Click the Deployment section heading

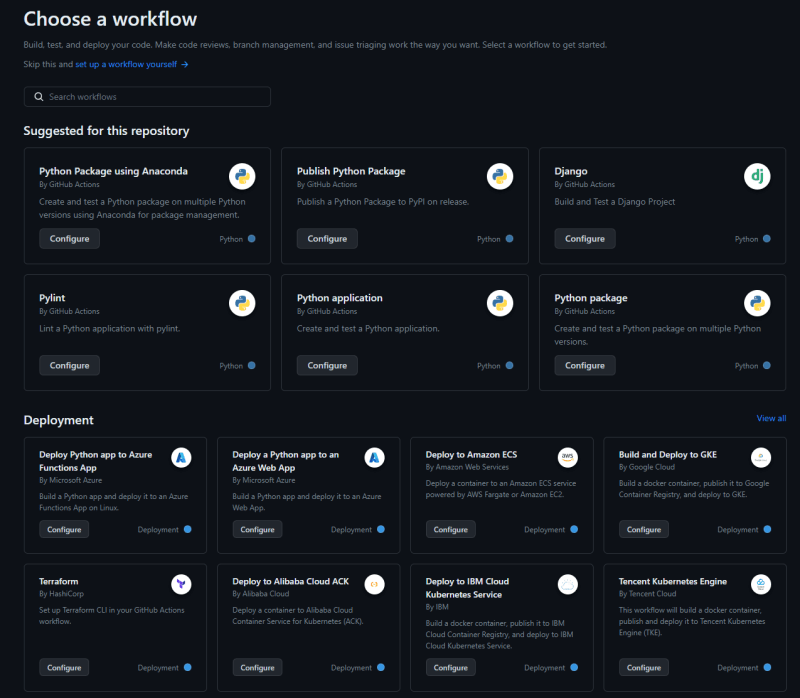(x=59, y=420)
